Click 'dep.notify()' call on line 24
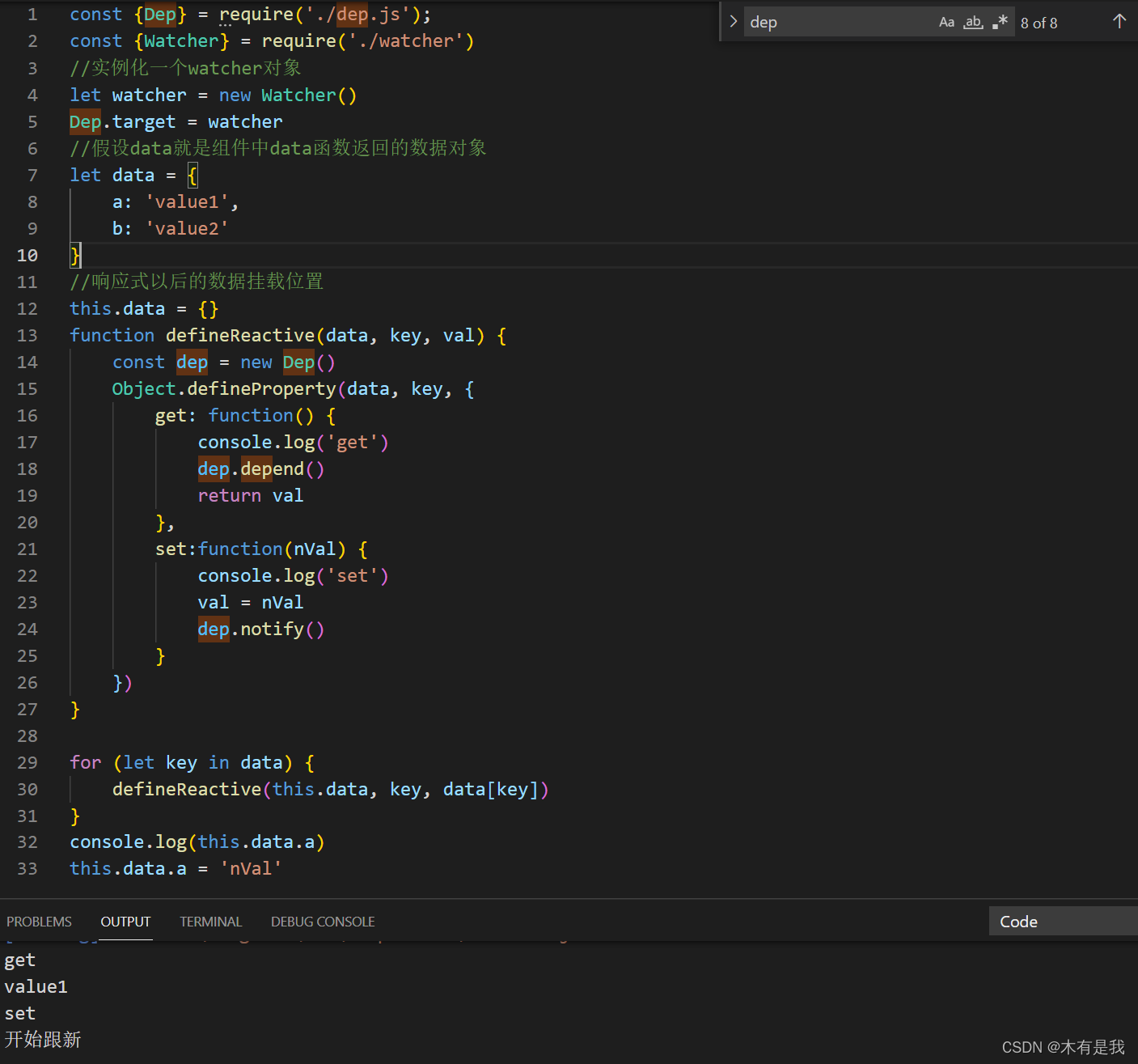Screen dimensions: 1138x1064 [261, 629]
